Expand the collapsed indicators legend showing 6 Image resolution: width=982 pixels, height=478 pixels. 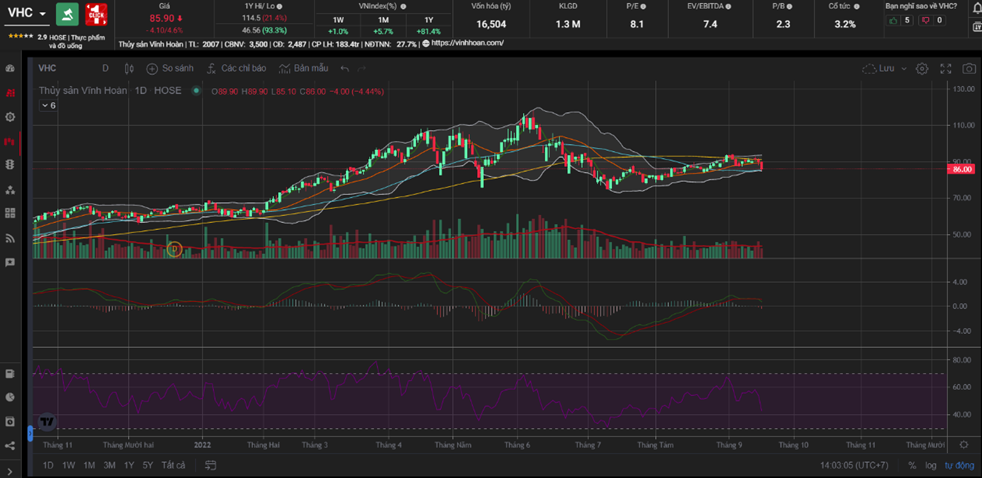(x=48, y=105)
